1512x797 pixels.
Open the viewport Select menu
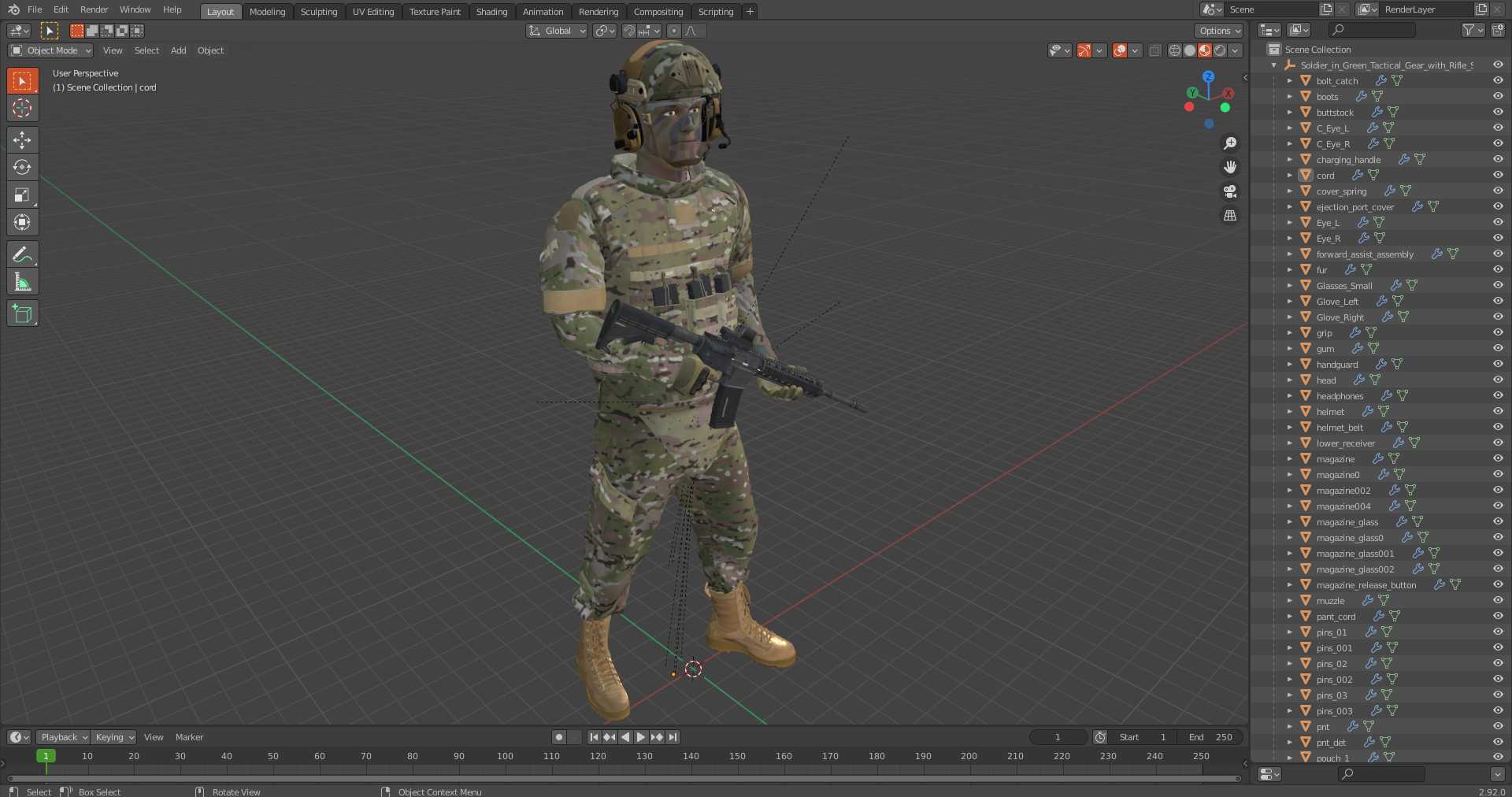click(146, 50)
